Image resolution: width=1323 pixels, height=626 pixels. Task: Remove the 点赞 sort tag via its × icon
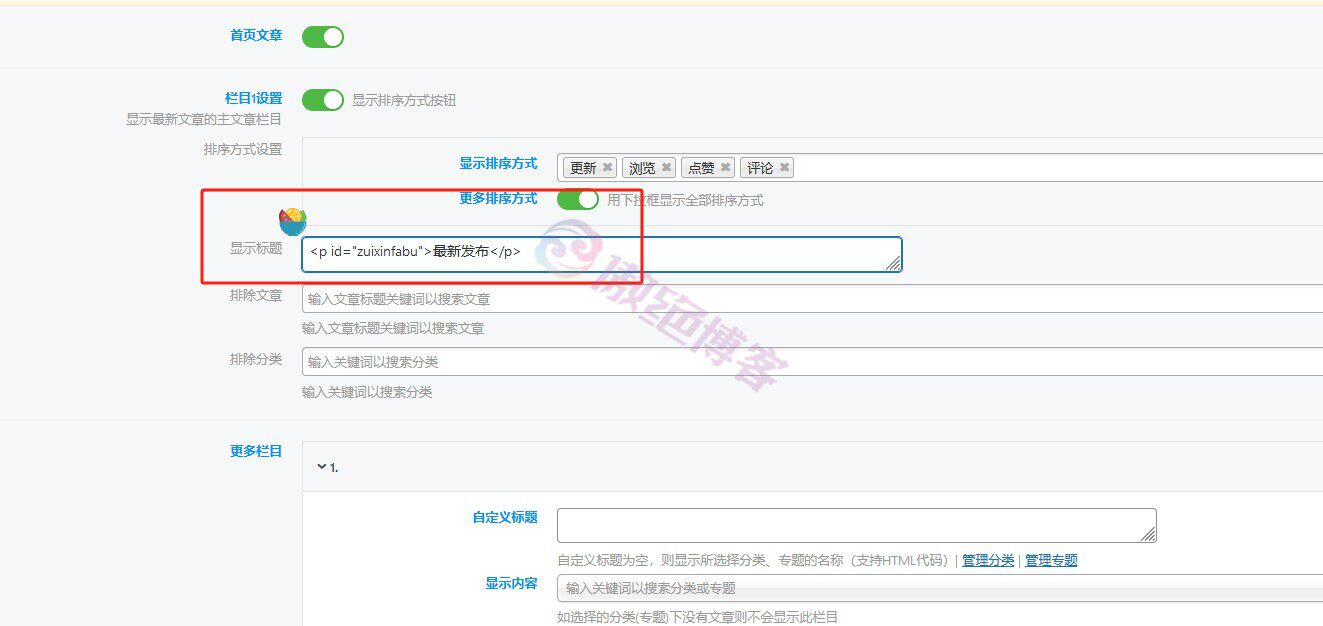[x=726, y=167]
